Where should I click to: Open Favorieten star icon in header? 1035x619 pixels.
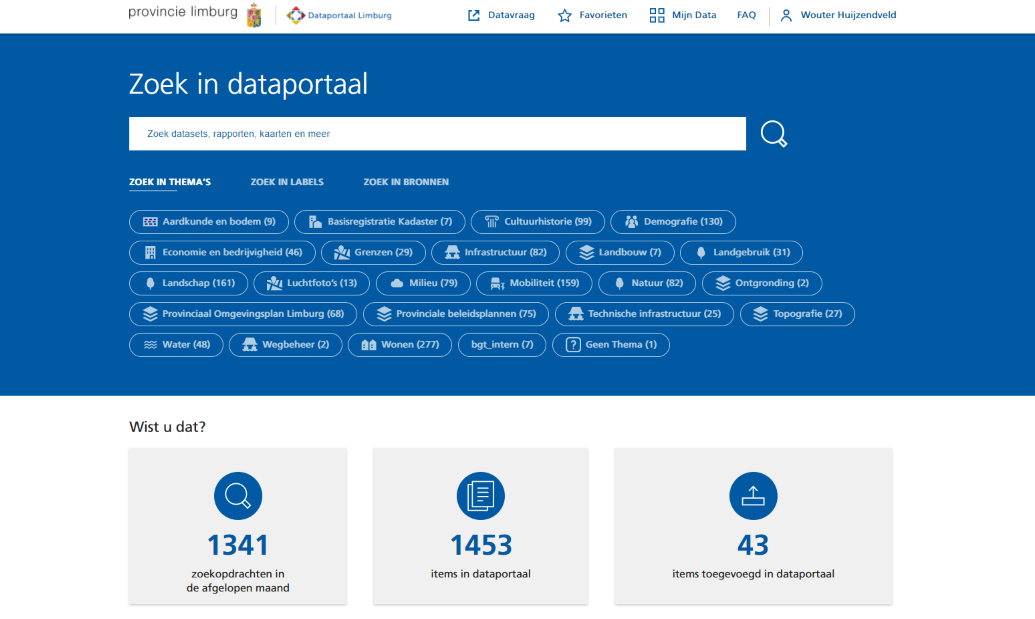pyautogui.click(x=565, y=16)
